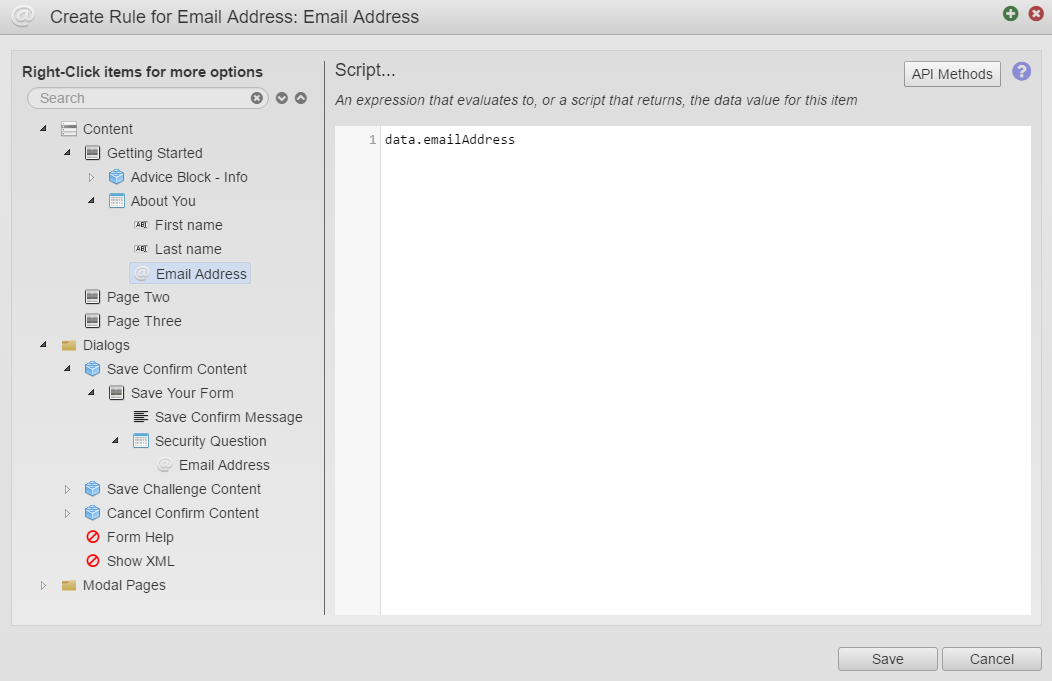1052x681 pixels.
Task: Click the First name text field icon
Action: 141,224
